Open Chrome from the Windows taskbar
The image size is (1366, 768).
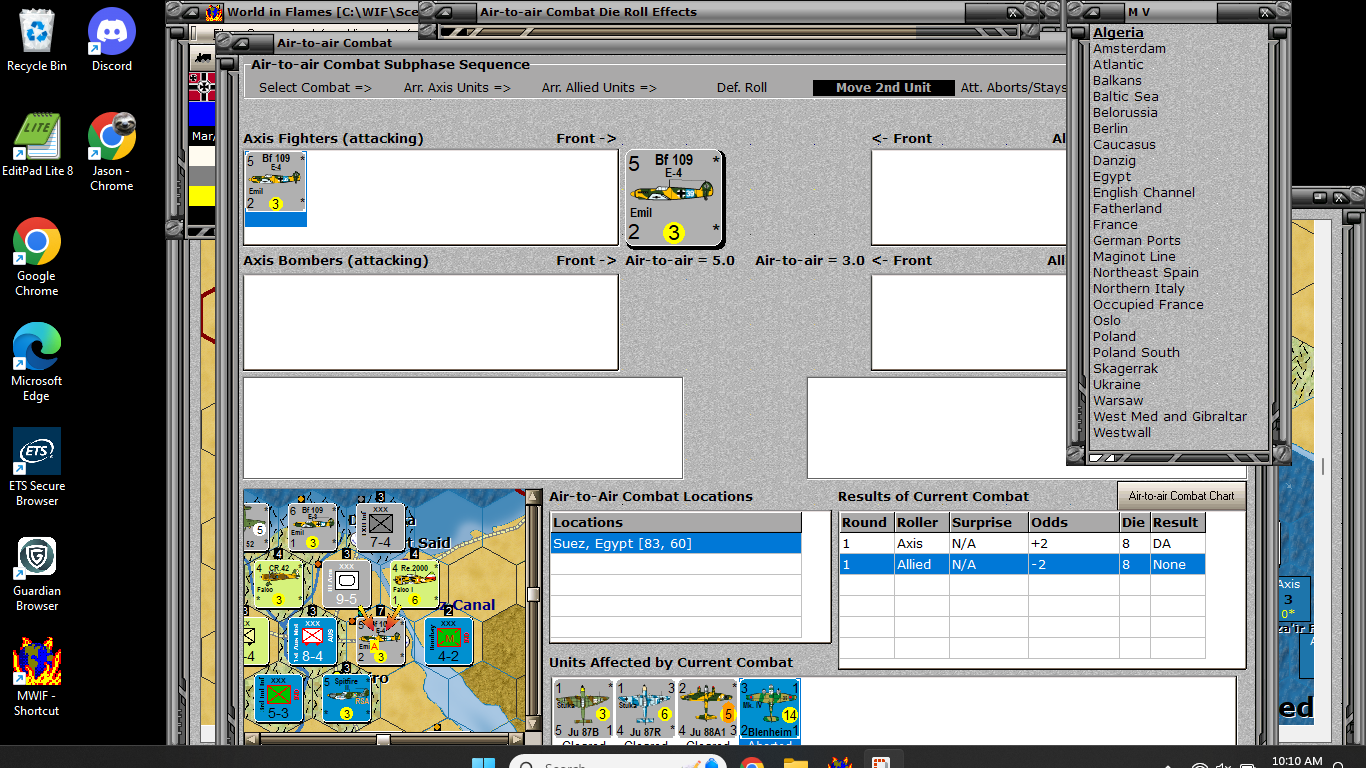tap(752, 762)
